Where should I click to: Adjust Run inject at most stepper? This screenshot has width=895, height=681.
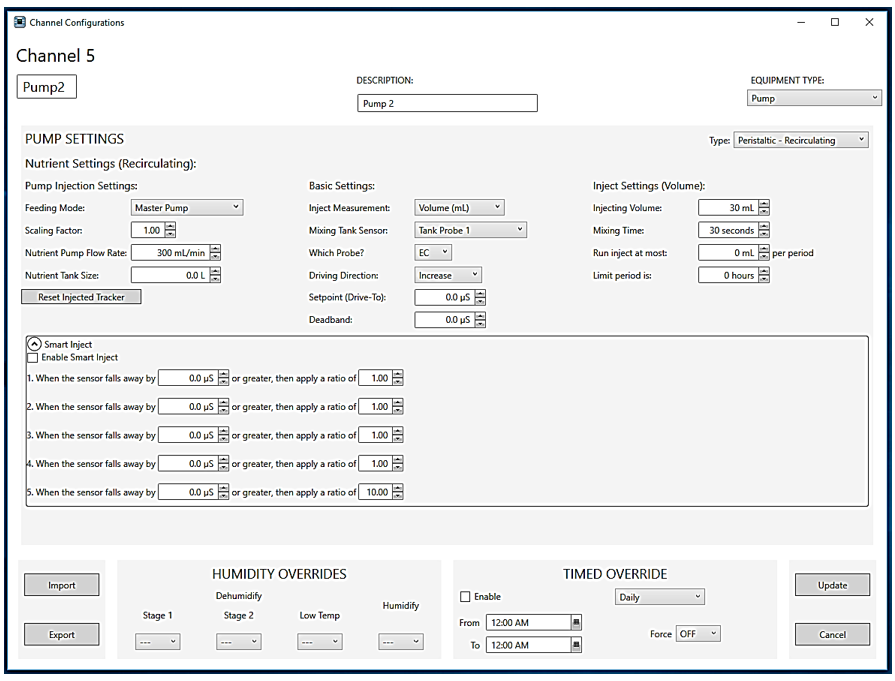(x=764, y=252)
